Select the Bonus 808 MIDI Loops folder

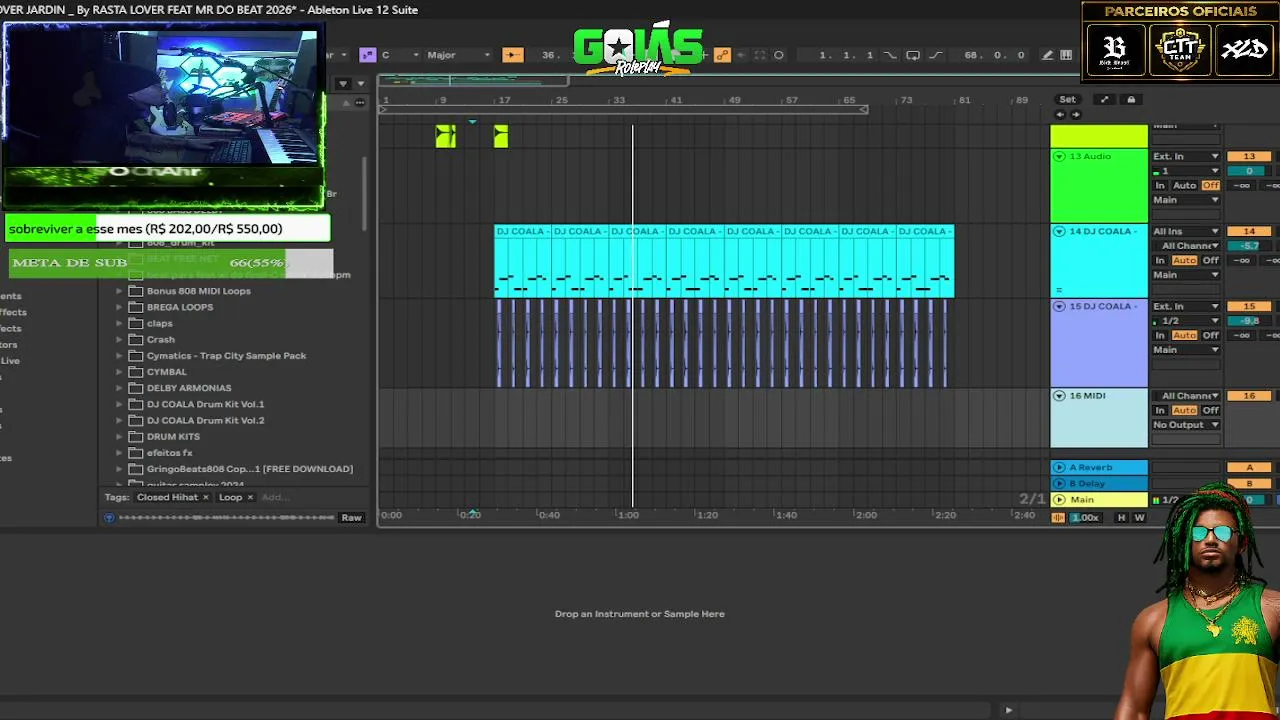(199, 291)
